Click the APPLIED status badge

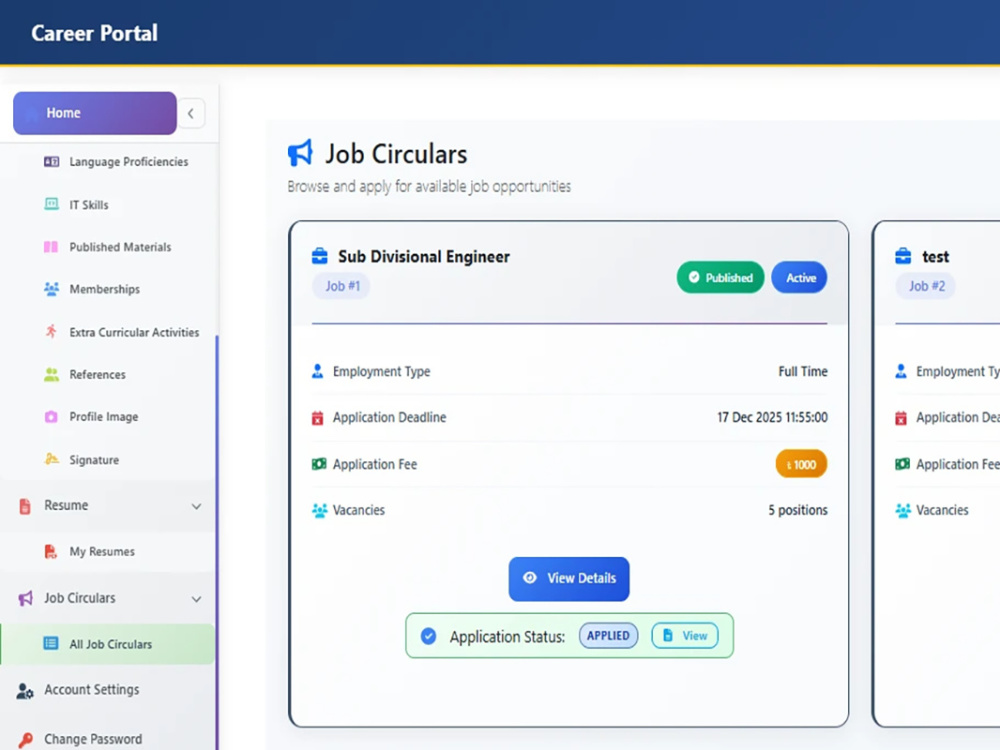[x=608, y=636]
